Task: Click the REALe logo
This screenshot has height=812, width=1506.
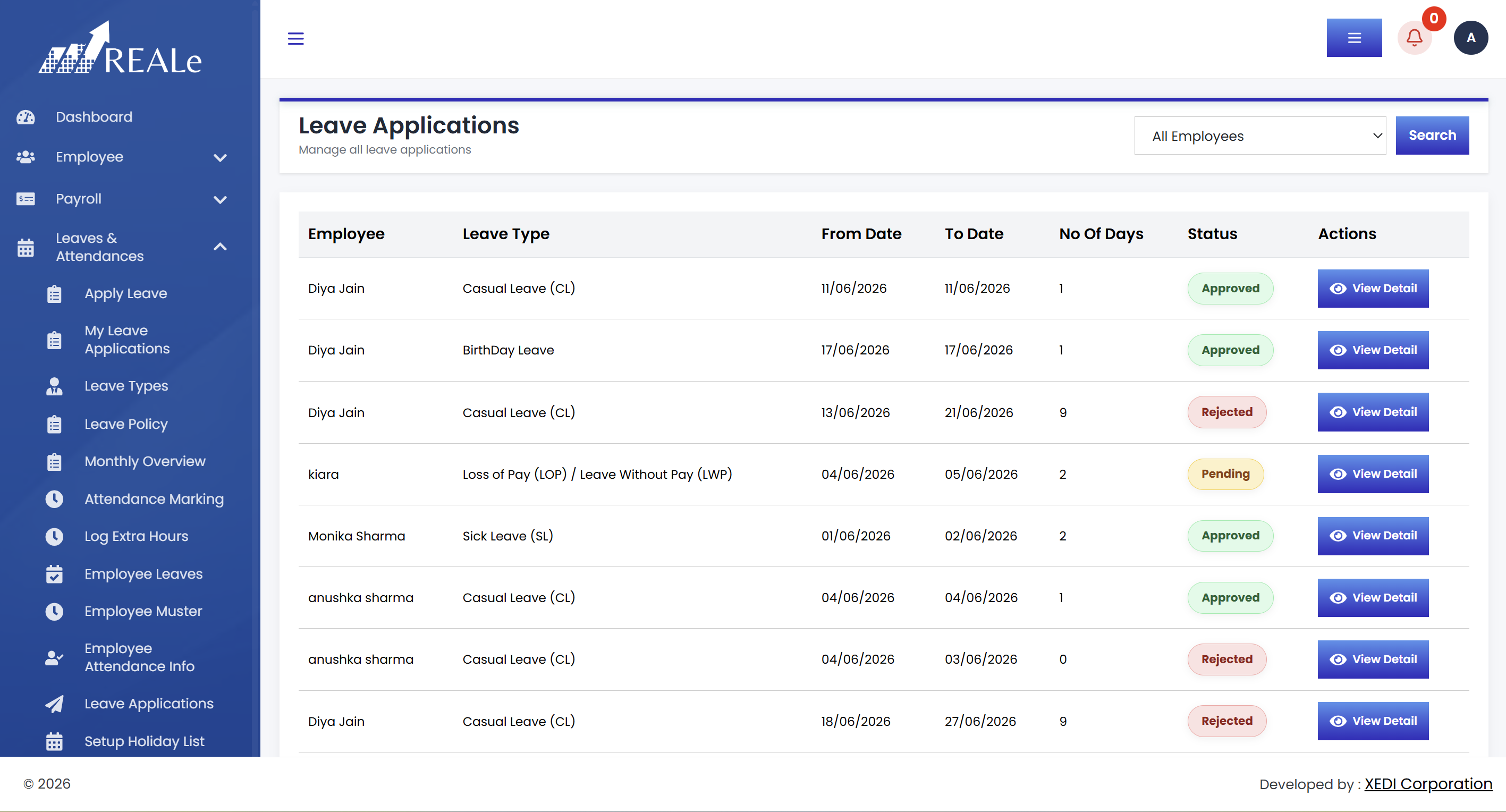Action: [x=121, y=48]
